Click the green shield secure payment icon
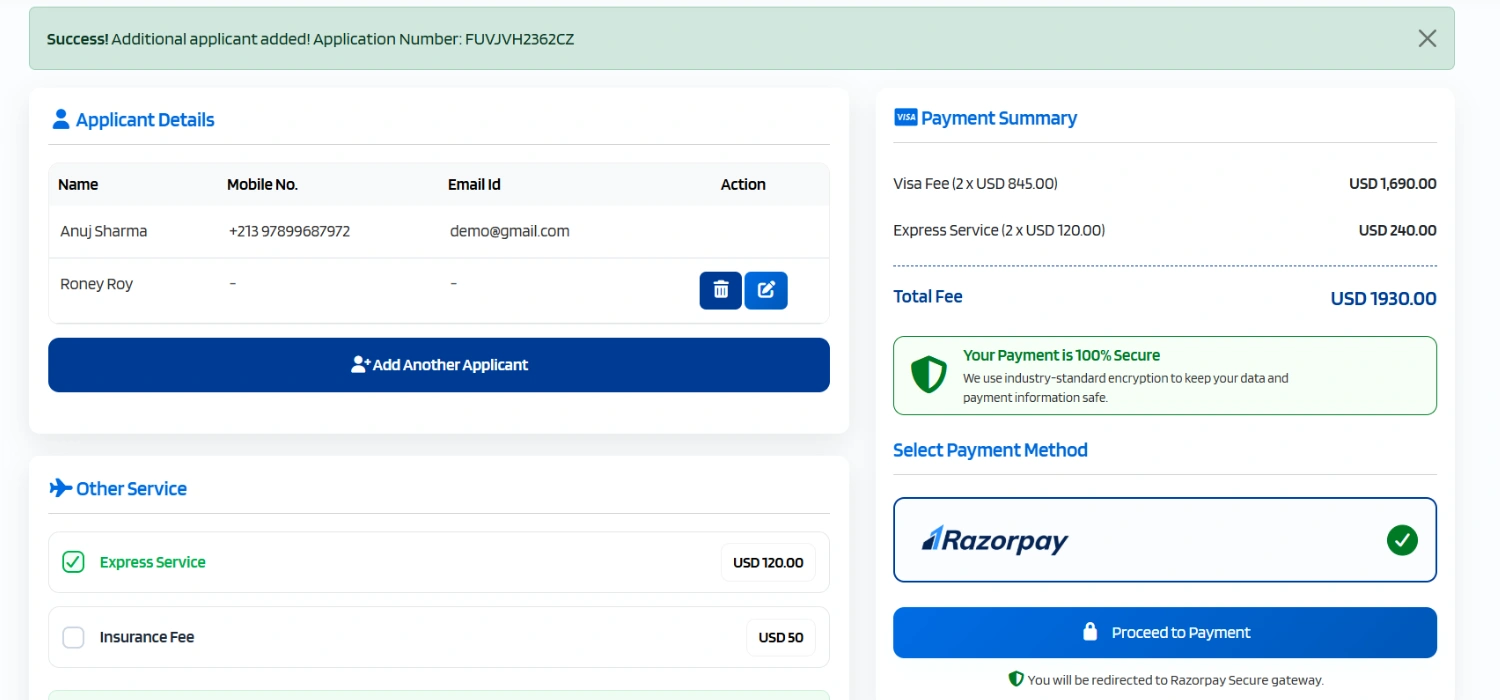The width and height of the screenshot is (1500, 700). coord(928,375)
